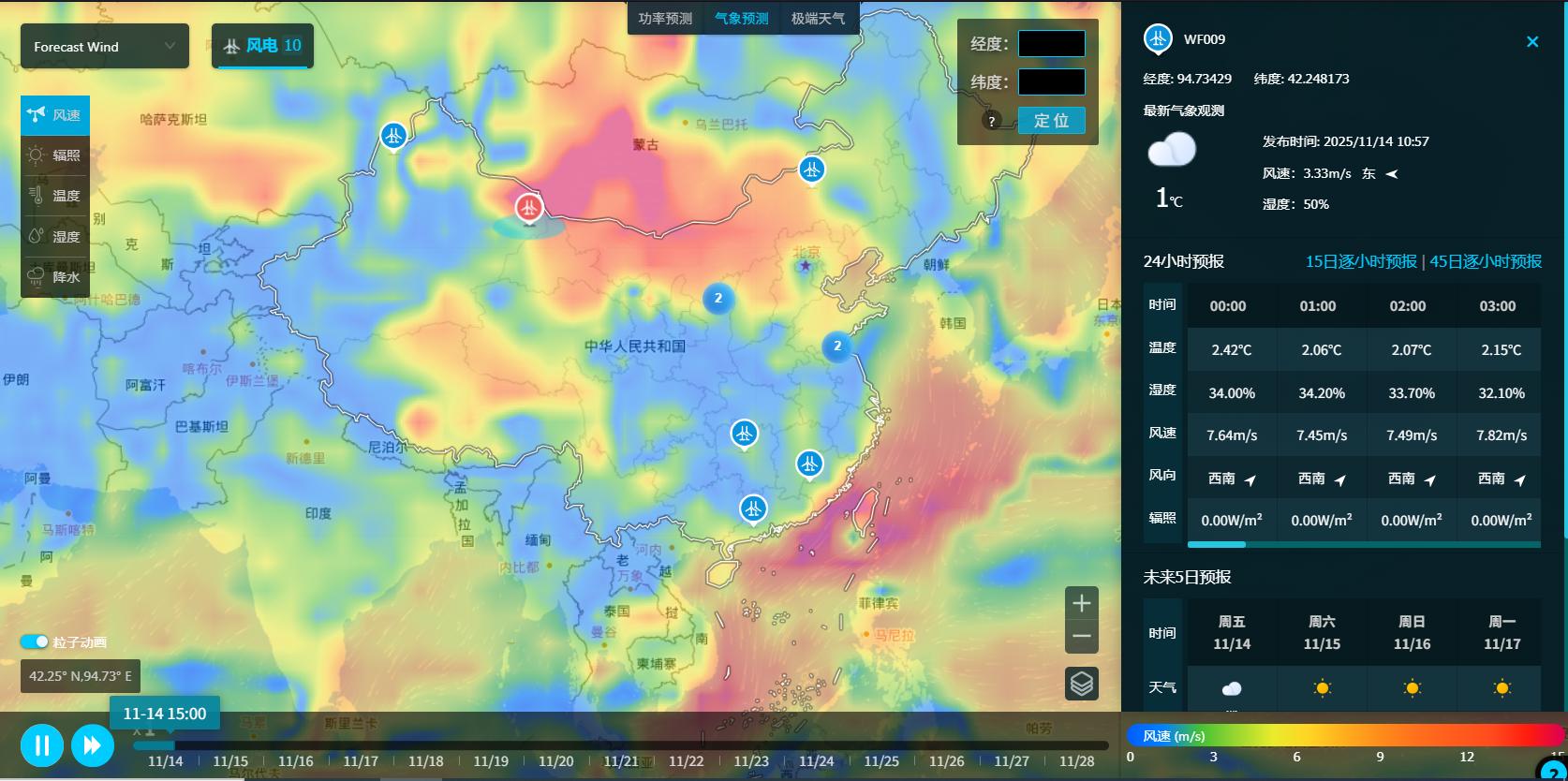Click the 定位 locate button

(1051, 121)
